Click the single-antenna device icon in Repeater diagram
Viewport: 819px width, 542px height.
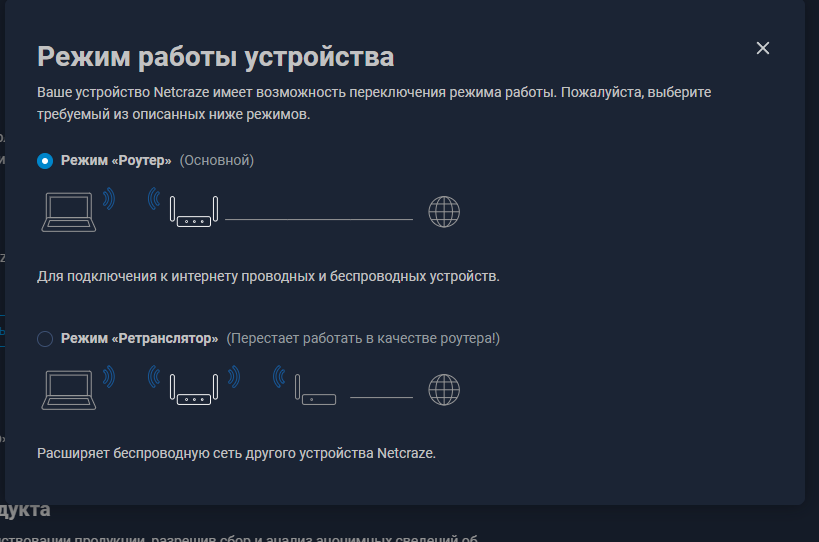pos(315,390)
